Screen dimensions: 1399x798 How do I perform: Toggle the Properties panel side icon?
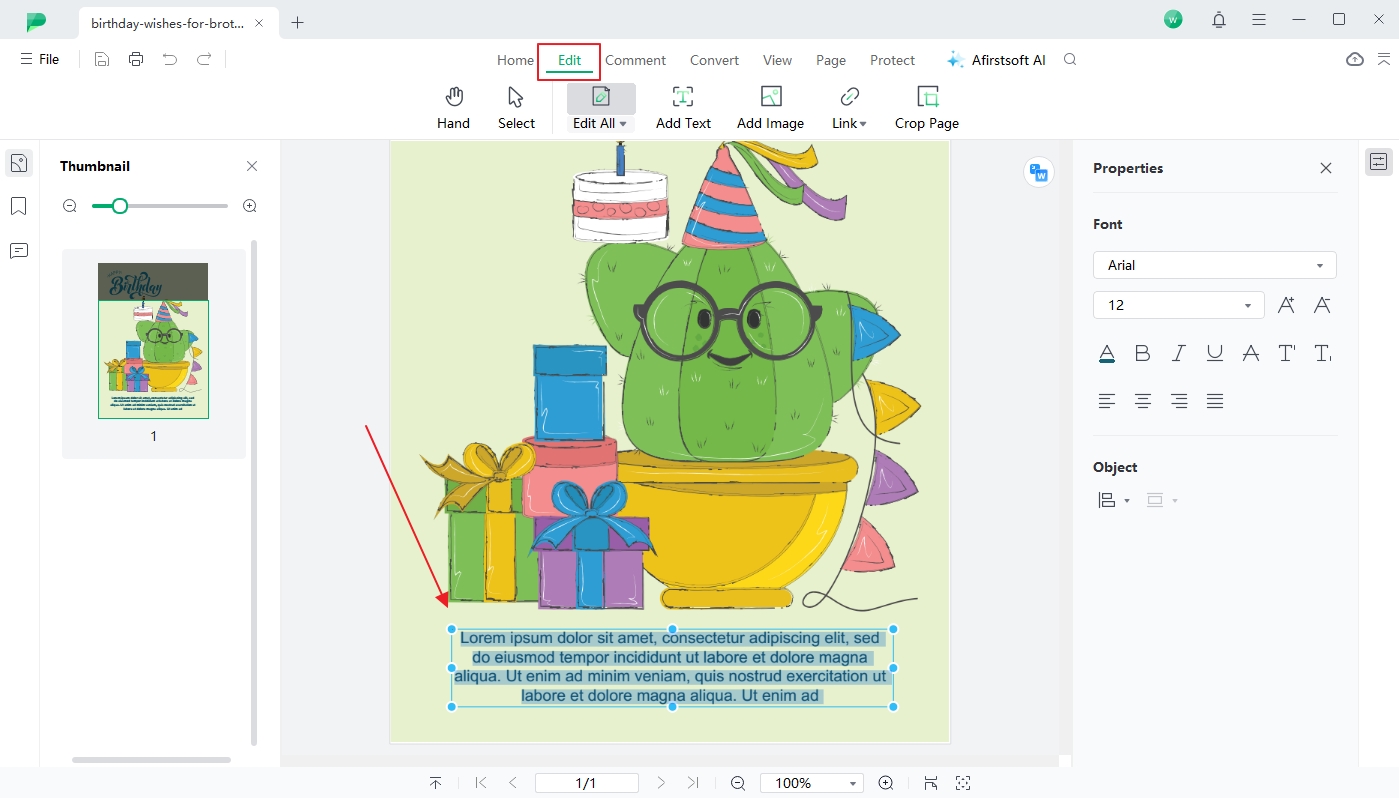(x=1379, y=162)
